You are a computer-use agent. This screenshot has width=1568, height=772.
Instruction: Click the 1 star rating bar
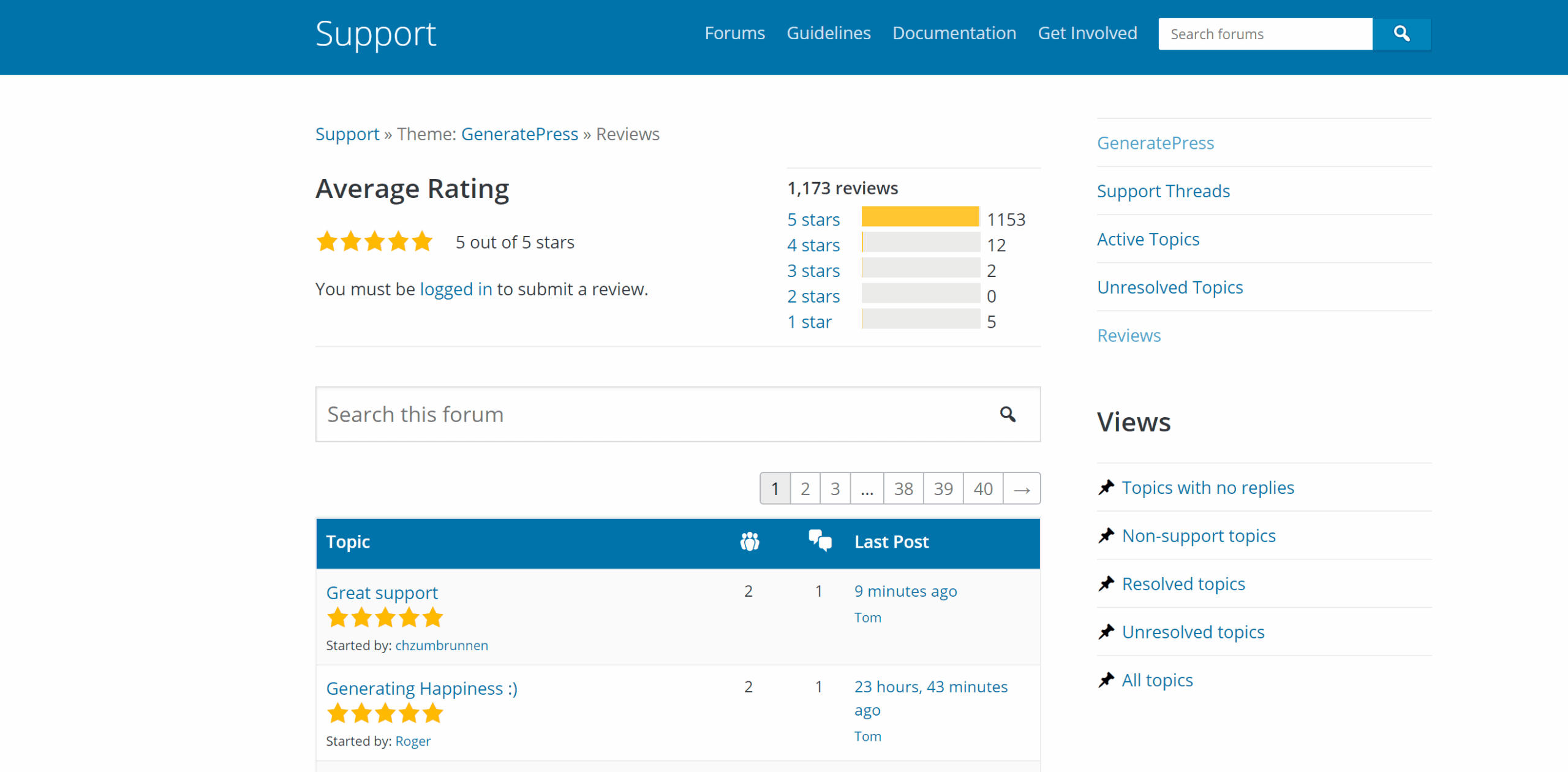pos(921,319)
